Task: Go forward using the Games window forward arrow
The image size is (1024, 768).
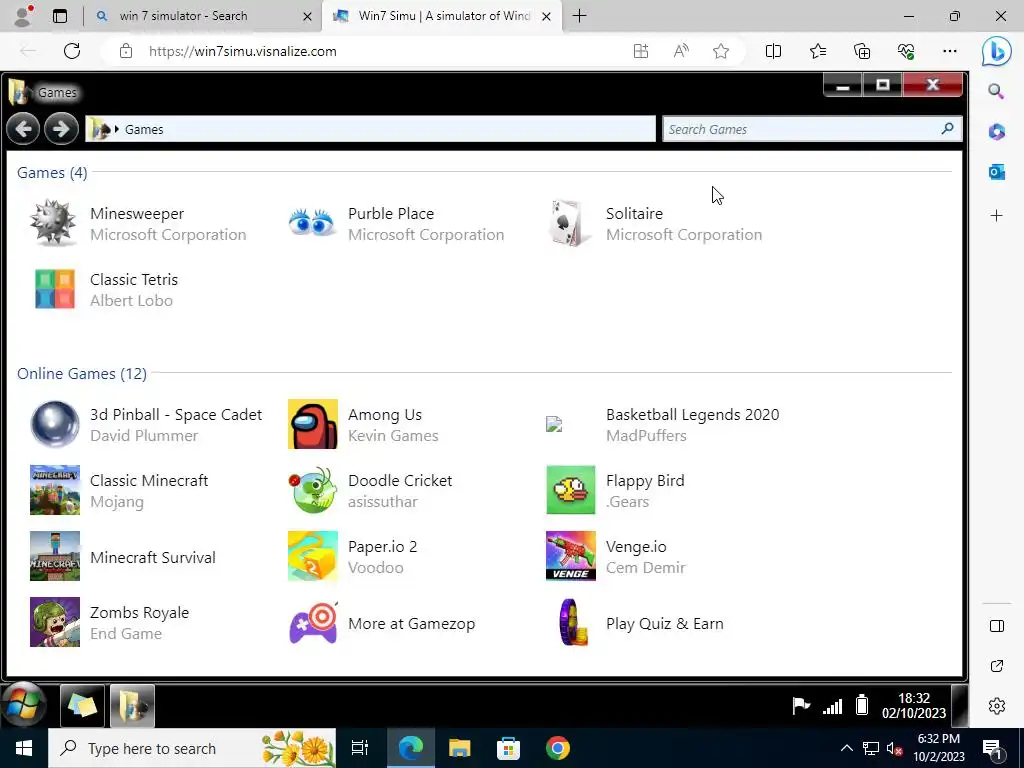Action: coord(61,129)
